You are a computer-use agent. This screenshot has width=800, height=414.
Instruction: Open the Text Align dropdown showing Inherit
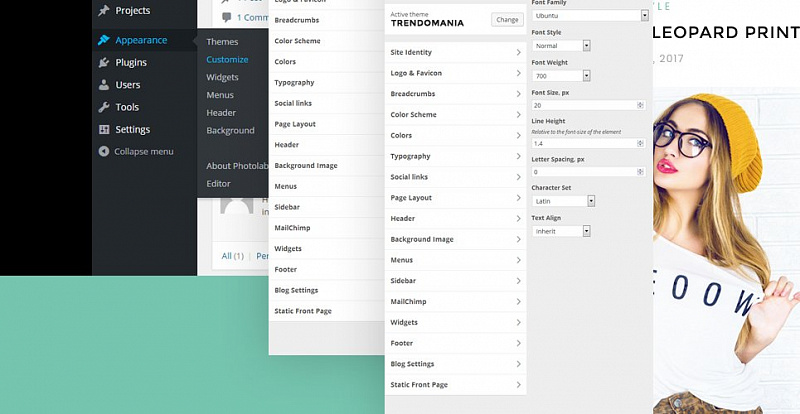click(561, 231)
